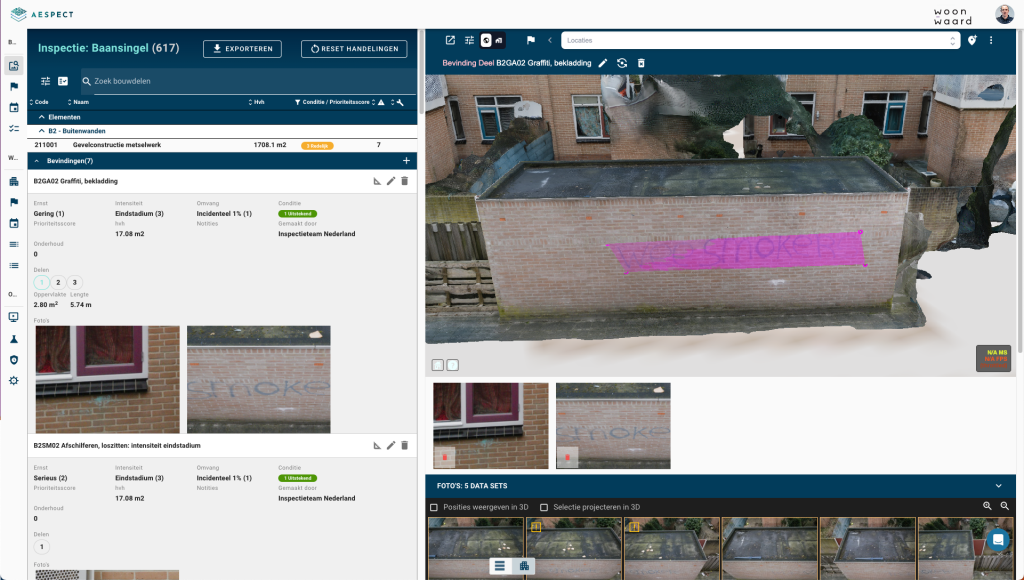Enable Selectie projecteren in 3D
Viewport: 1024px width, 580px height.
(x=543, y=507)
